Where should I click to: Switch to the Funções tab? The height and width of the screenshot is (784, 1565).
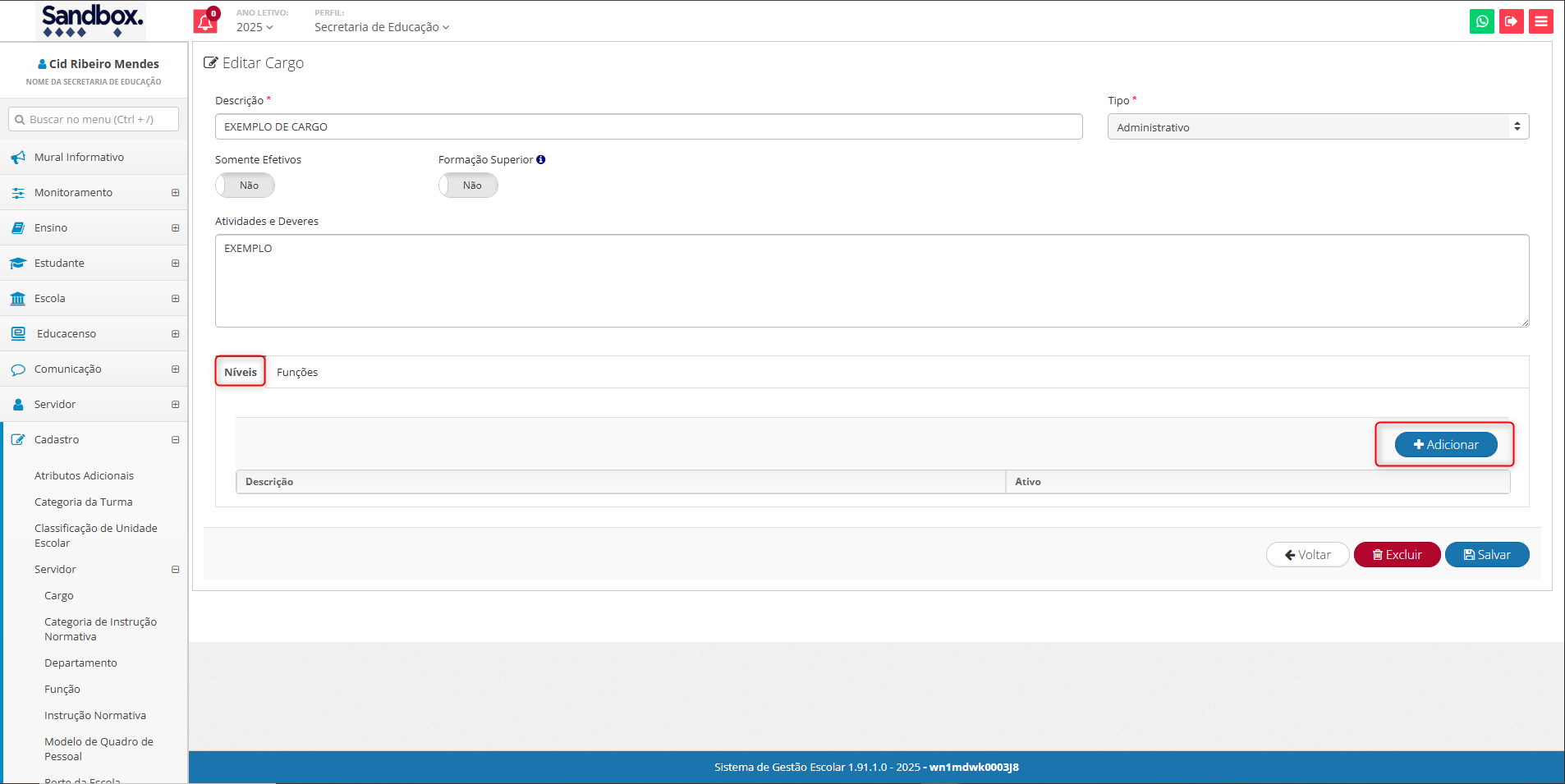pos(297,373)
